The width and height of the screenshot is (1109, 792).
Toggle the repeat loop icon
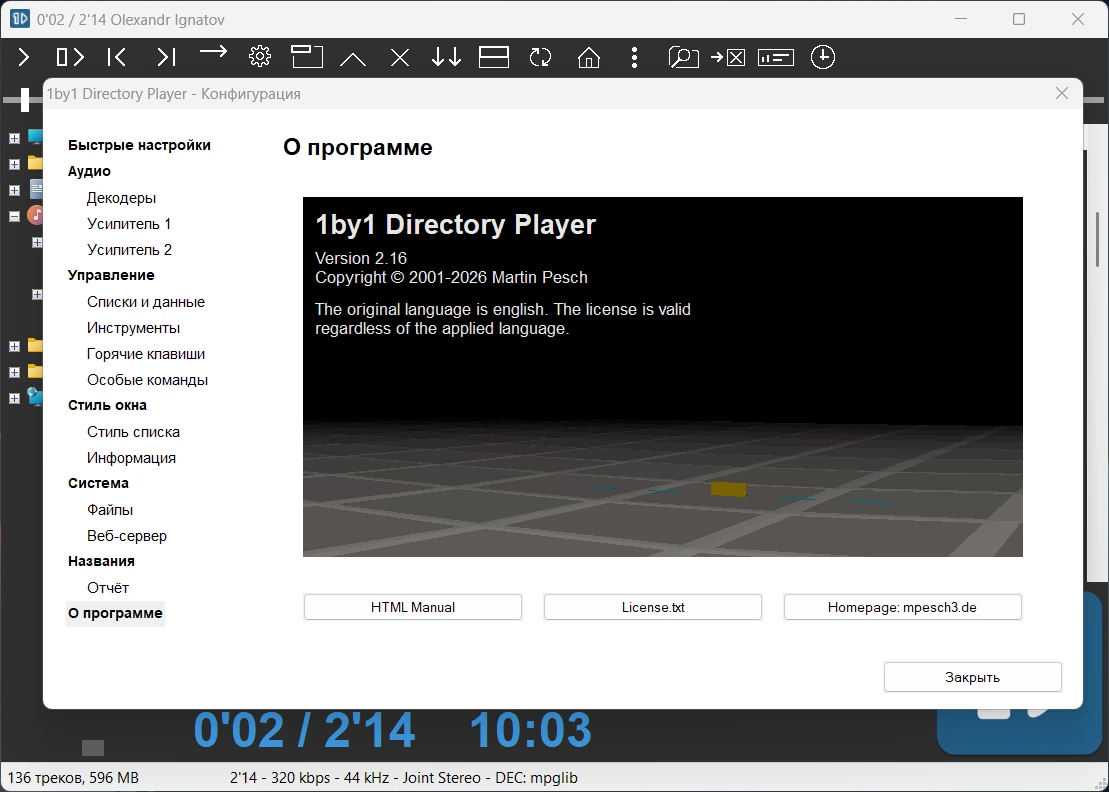click(x=540, y=57)
